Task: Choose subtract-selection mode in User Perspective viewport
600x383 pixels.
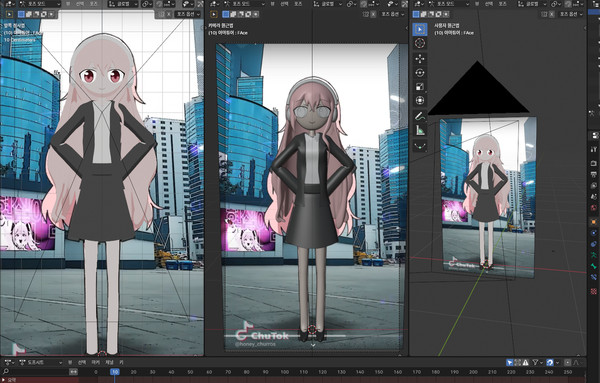Action: 431,14
